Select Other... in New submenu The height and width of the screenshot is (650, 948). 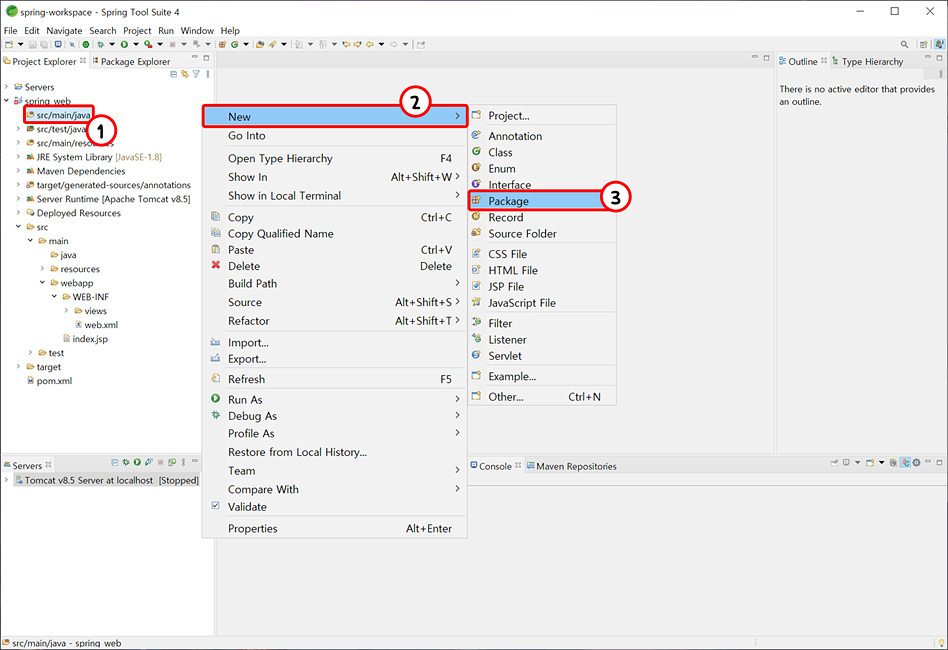pyautogui.click(x=542, y=397)
